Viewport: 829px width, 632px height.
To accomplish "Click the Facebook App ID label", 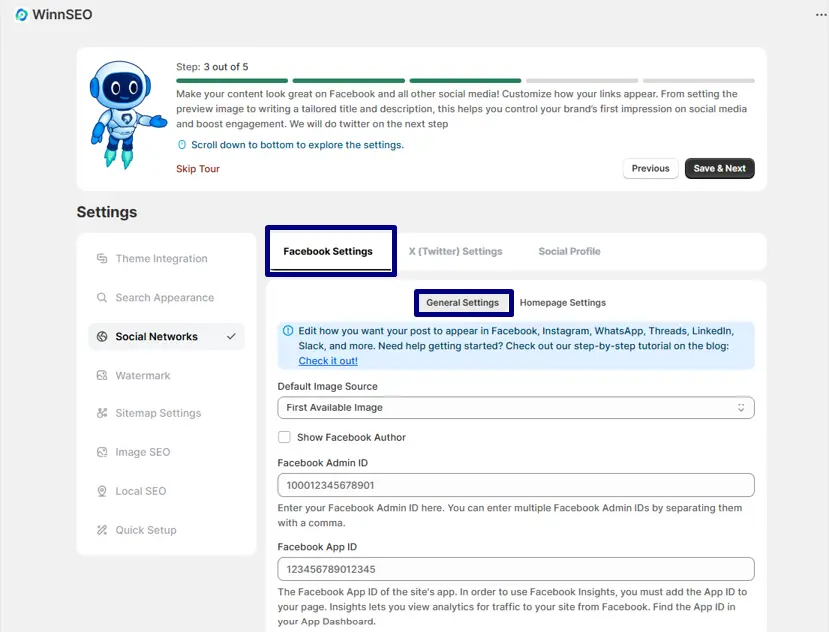I will [x=317, y=547].
